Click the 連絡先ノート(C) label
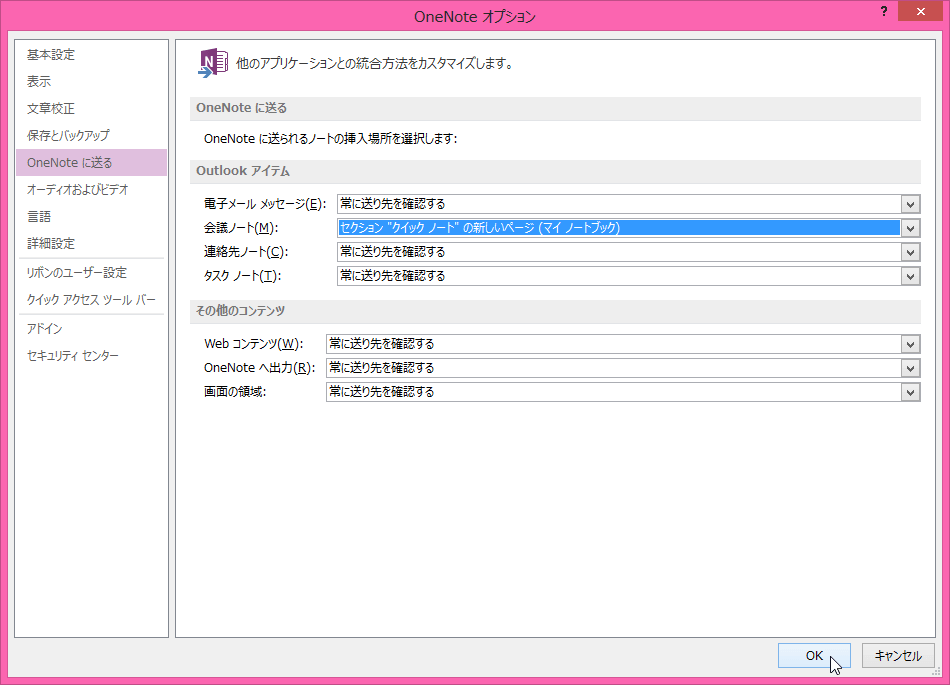The image size is (950, 685). [245, 252]
